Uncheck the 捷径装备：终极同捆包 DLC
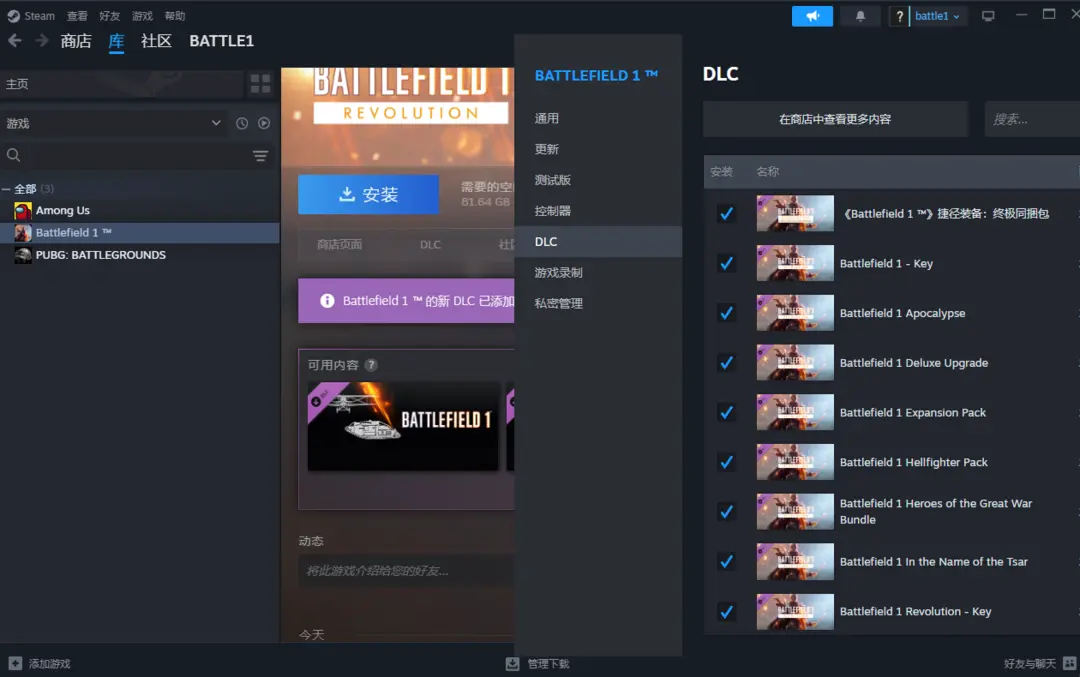 tap(726, 213)
